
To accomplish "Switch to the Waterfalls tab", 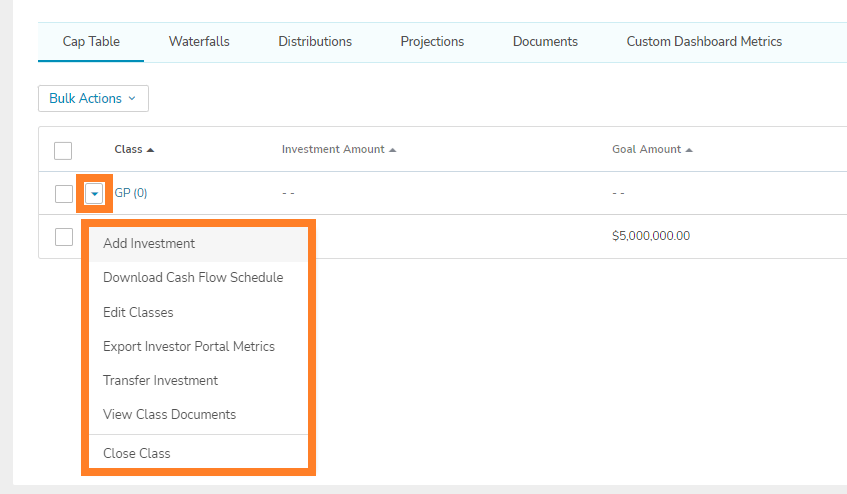I will [x=199, y=42].
